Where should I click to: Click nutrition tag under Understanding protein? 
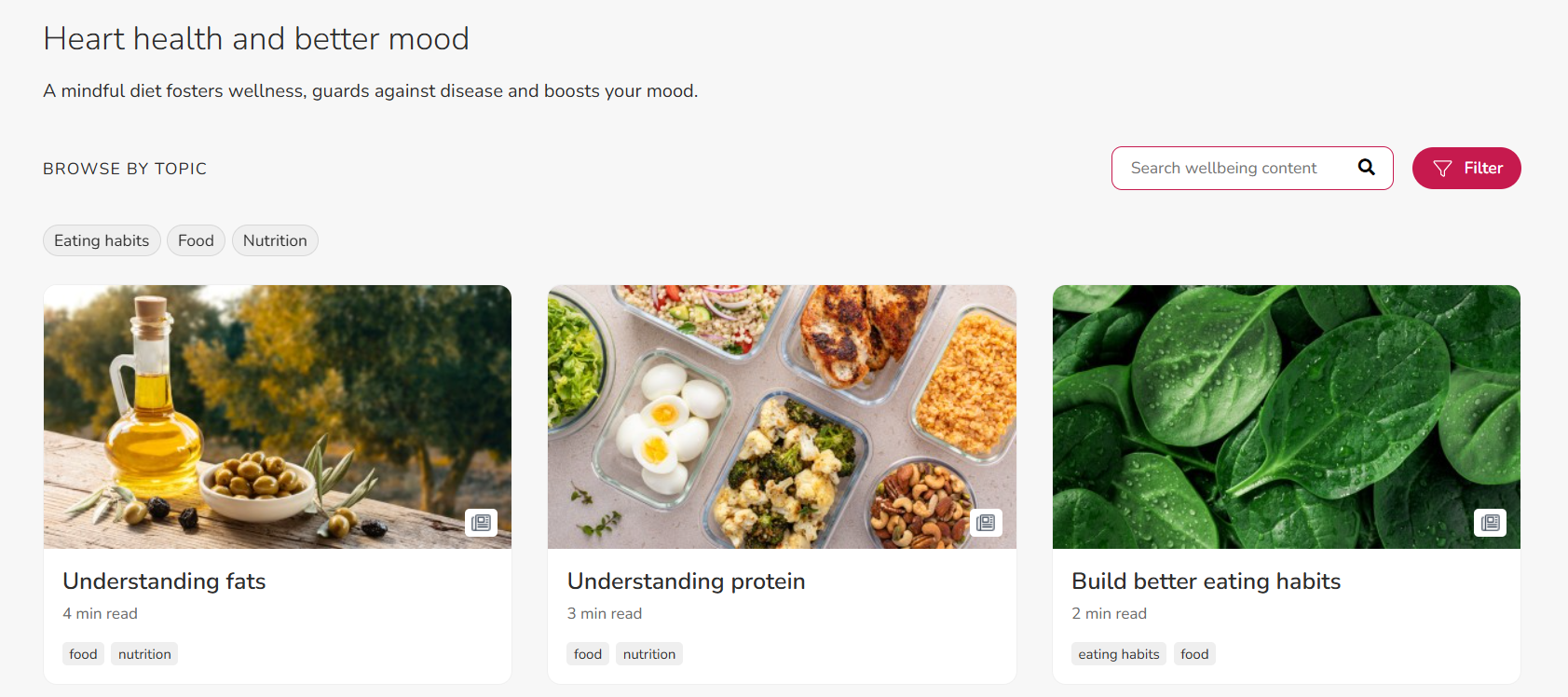coord(649,654)
